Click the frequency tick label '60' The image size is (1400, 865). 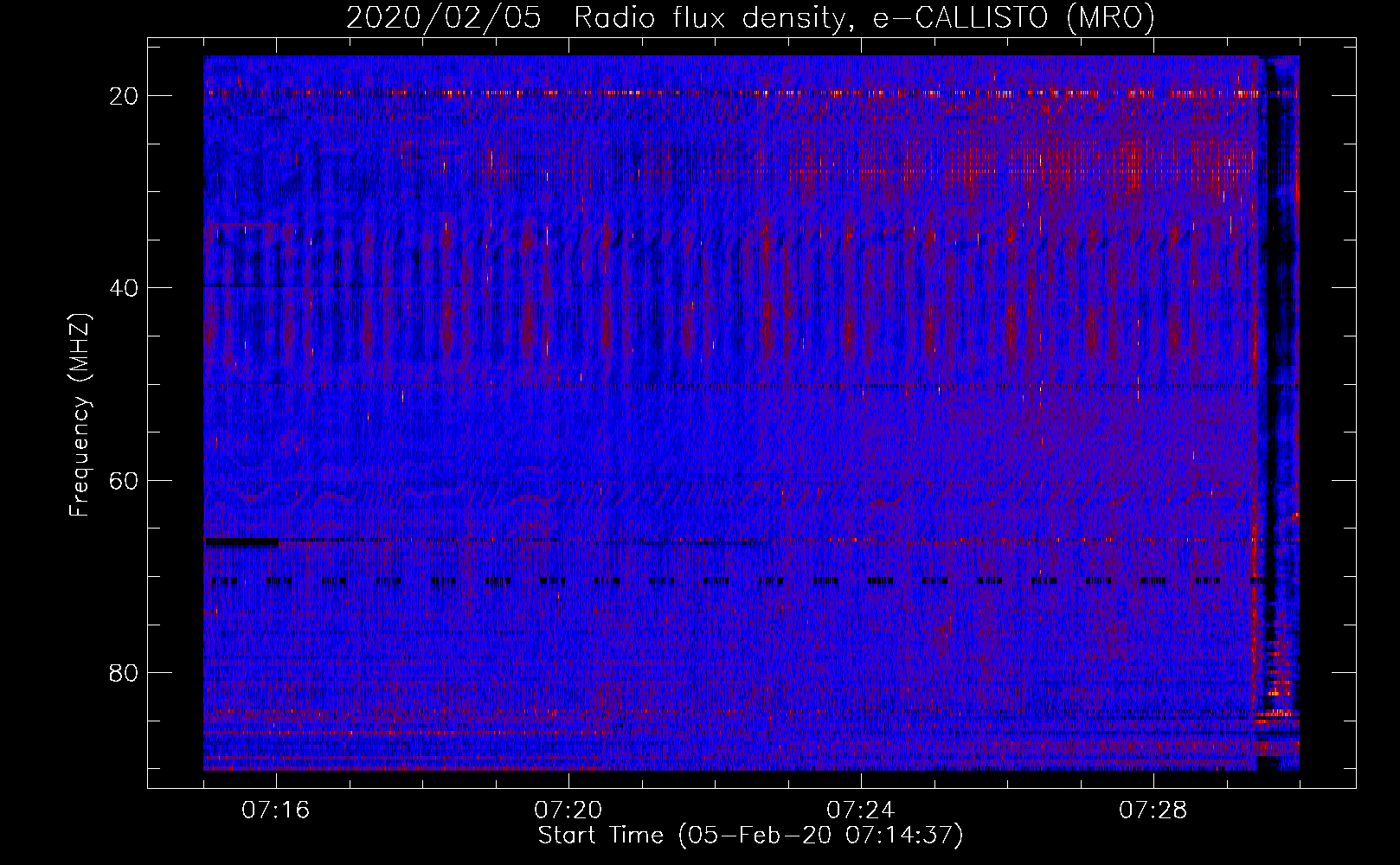[125, 480]
